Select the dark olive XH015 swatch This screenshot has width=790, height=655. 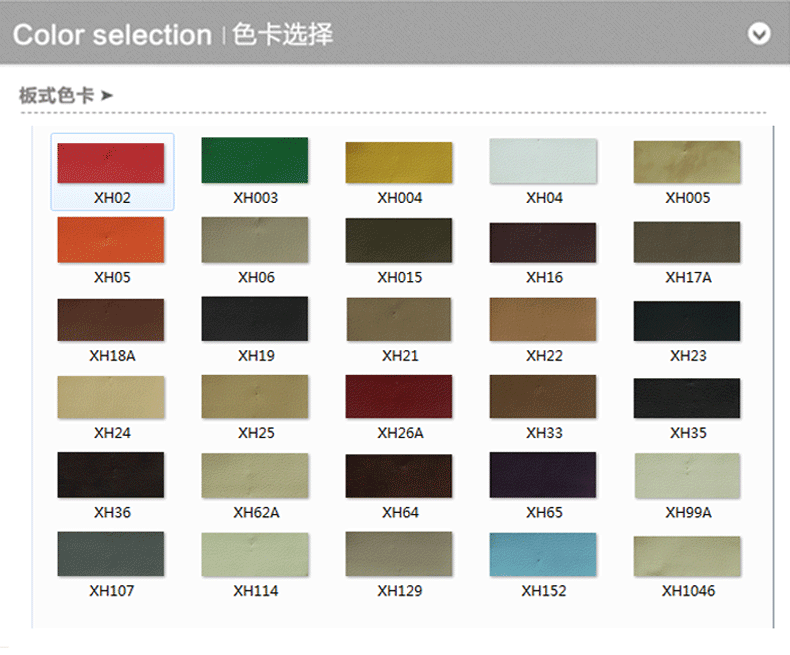coord(399,240)
